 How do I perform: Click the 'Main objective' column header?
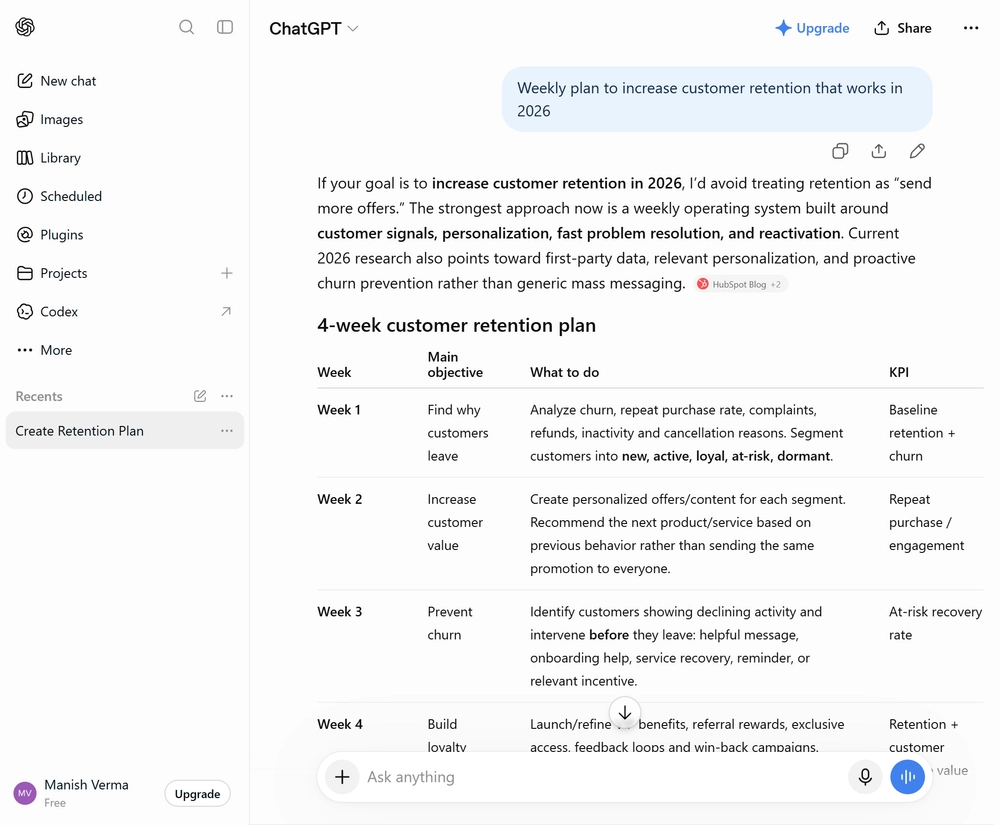[x=455, y=365]
